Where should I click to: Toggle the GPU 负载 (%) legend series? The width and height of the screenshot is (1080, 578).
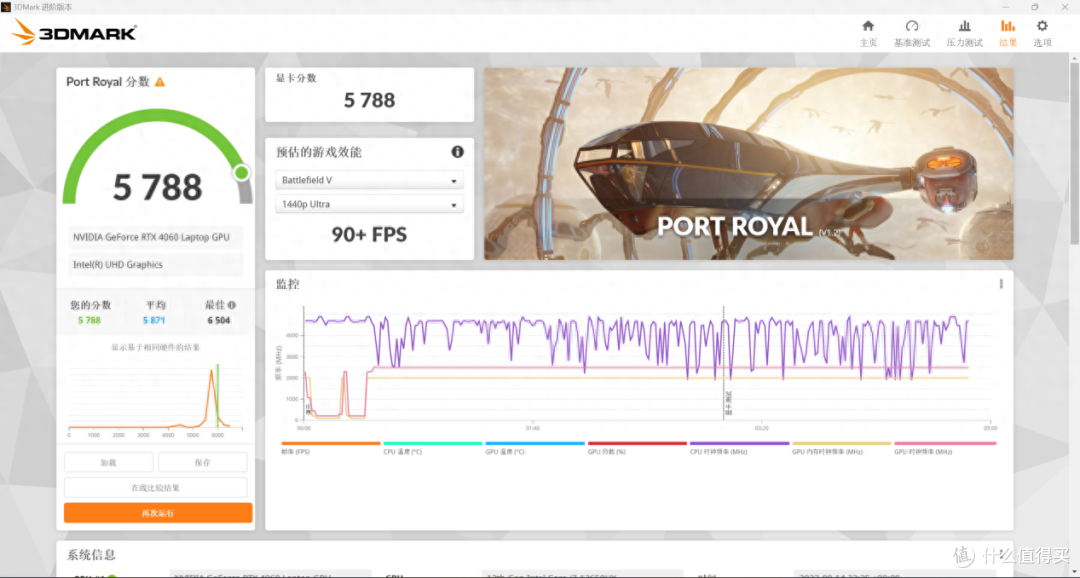coord(637,448)
